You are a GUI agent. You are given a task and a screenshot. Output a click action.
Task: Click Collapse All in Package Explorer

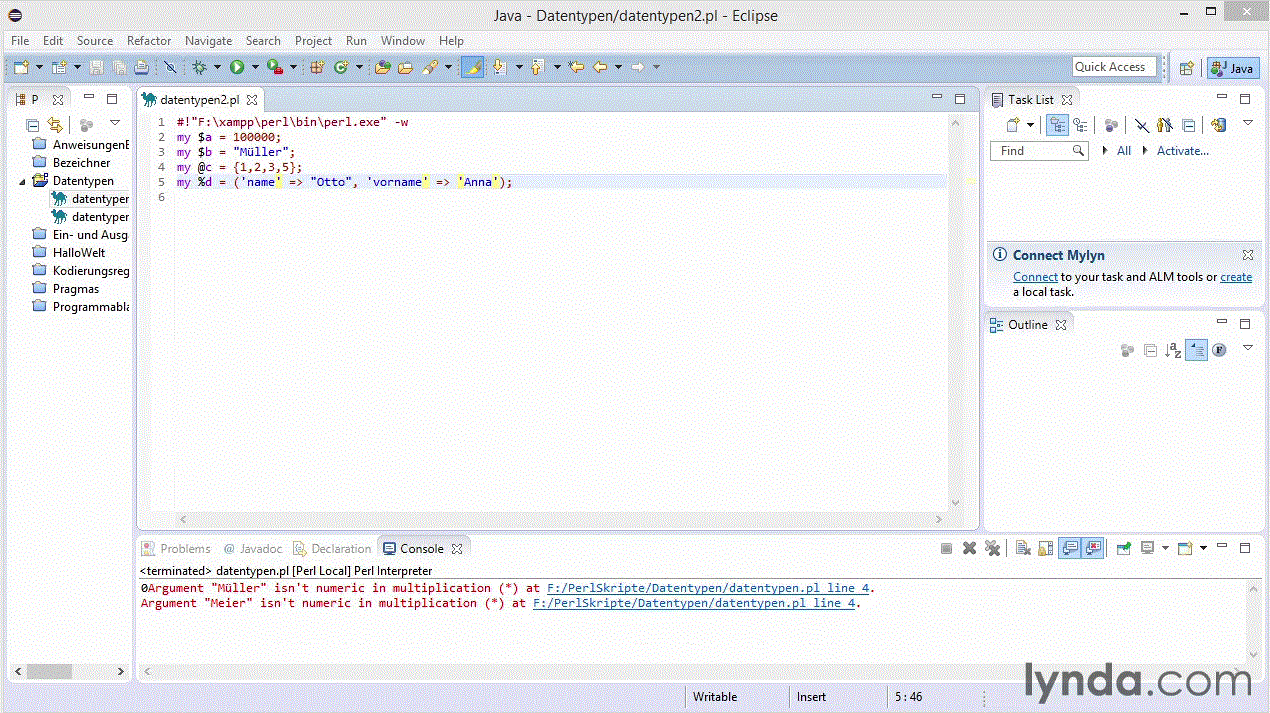pyautogui.click(x=32, y=125)
